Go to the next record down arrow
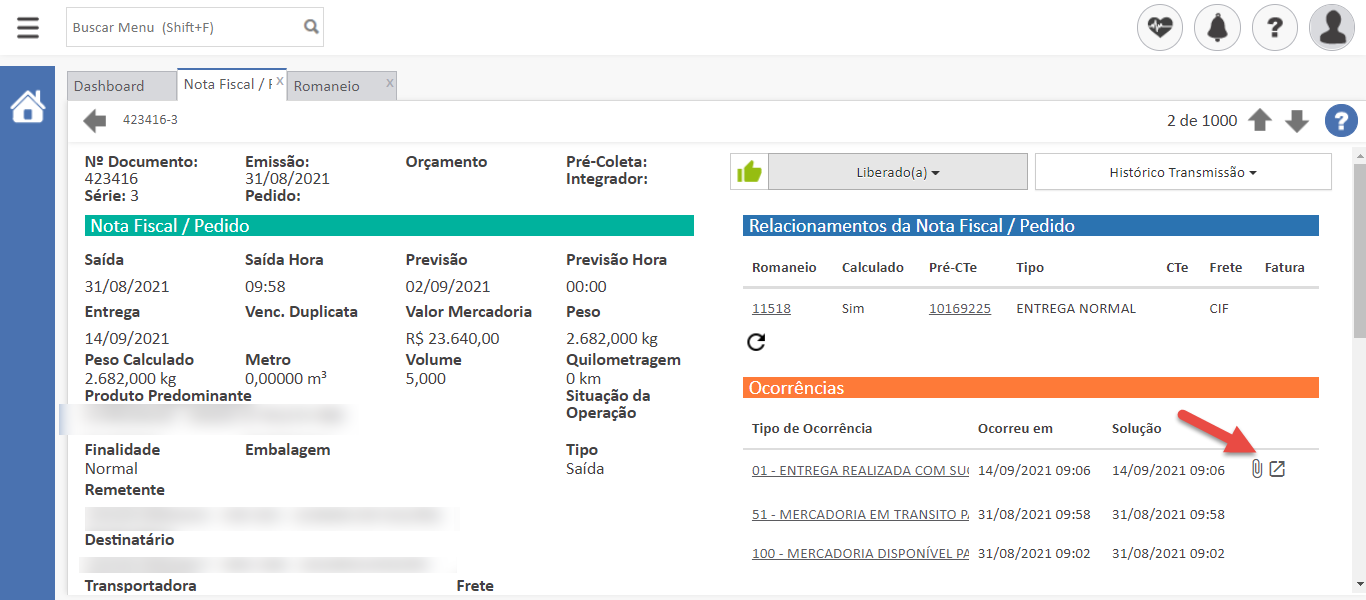Viewport: 1366px width, 600px height. pos(1297,121)
